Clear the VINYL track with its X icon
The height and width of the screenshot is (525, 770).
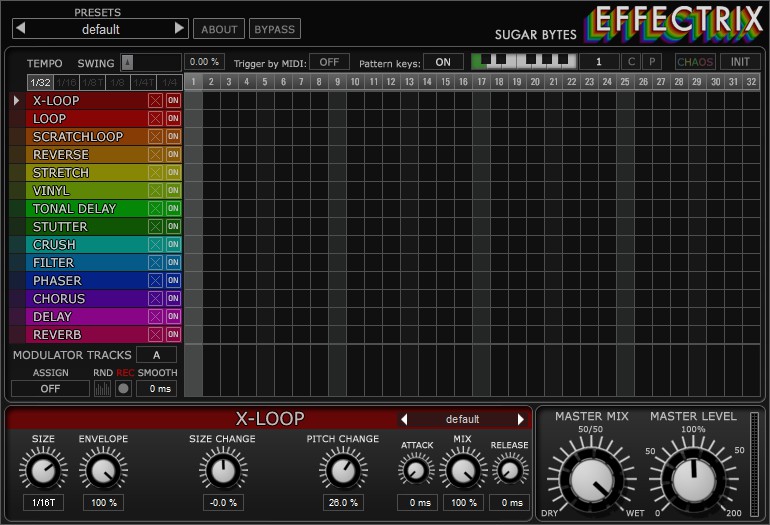point(155,191)
